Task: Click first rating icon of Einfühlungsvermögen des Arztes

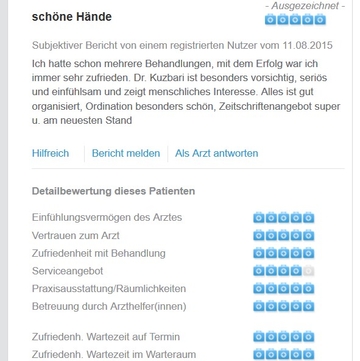Action: tap(259, 218)
